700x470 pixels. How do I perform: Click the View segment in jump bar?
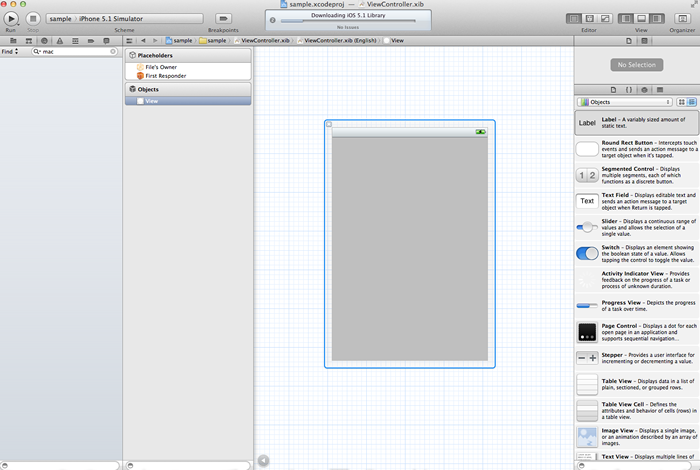tap(394, 41)
